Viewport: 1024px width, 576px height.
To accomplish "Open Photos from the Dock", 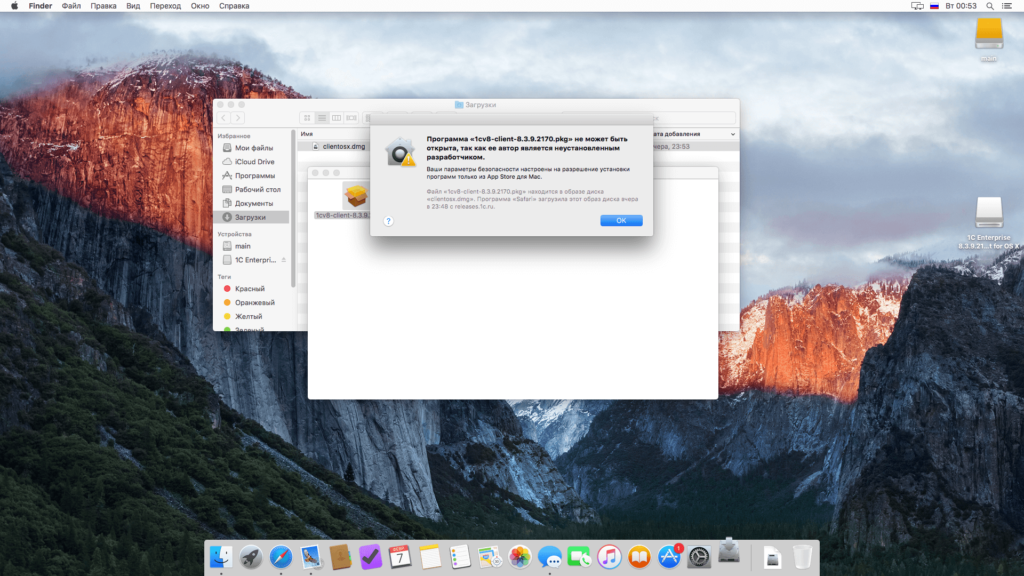I will pyautogui.click(x=520, y=557).
